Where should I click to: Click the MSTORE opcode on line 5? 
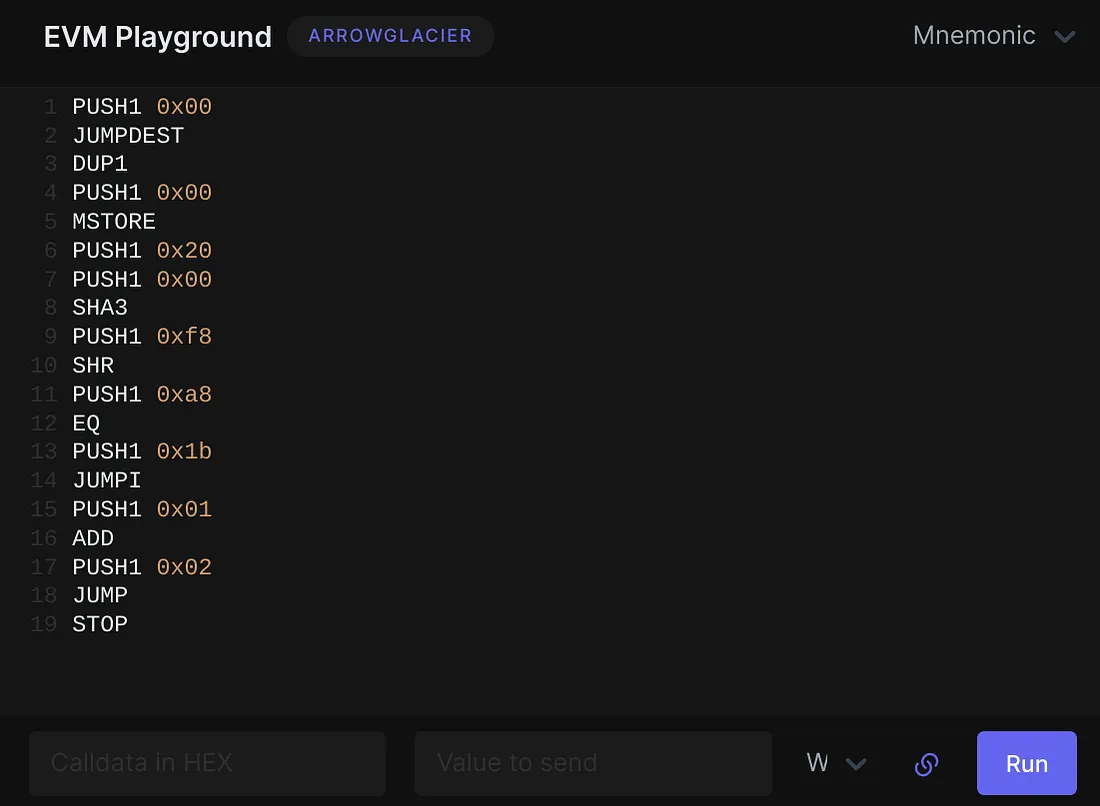pos(114,221)
